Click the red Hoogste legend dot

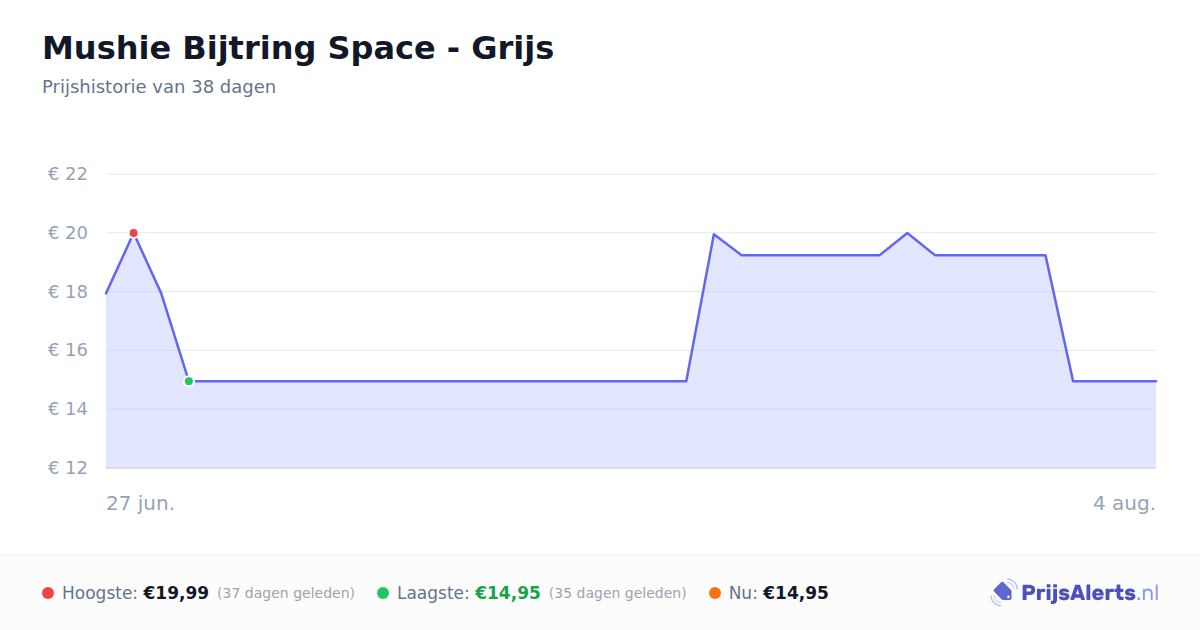click(x=48, y=593)
